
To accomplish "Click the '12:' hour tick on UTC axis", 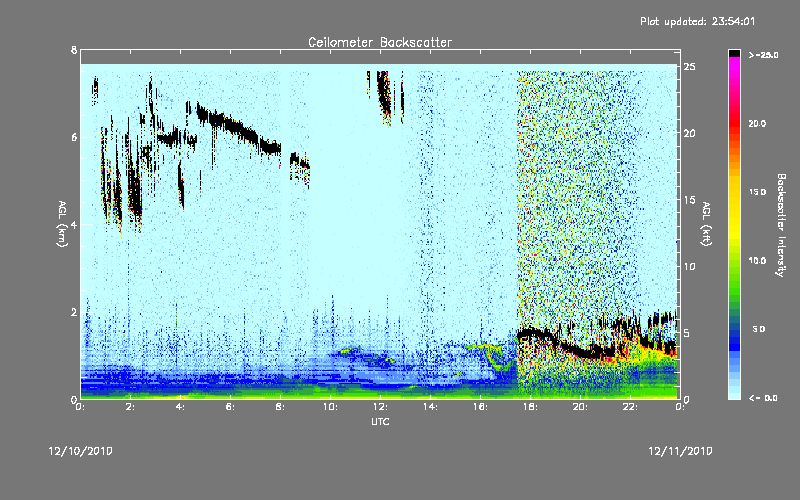I will (381, 407).
